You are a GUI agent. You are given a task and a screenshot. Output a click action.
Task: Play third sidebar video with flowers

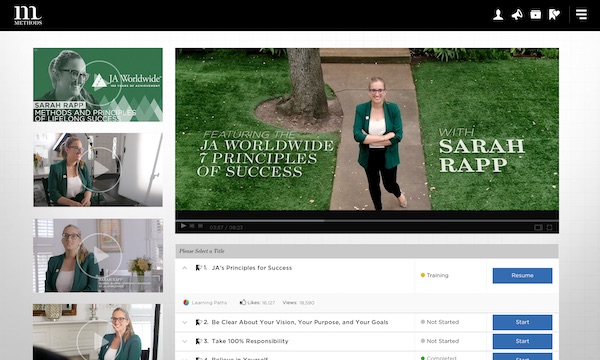click(x=98, y=256)
